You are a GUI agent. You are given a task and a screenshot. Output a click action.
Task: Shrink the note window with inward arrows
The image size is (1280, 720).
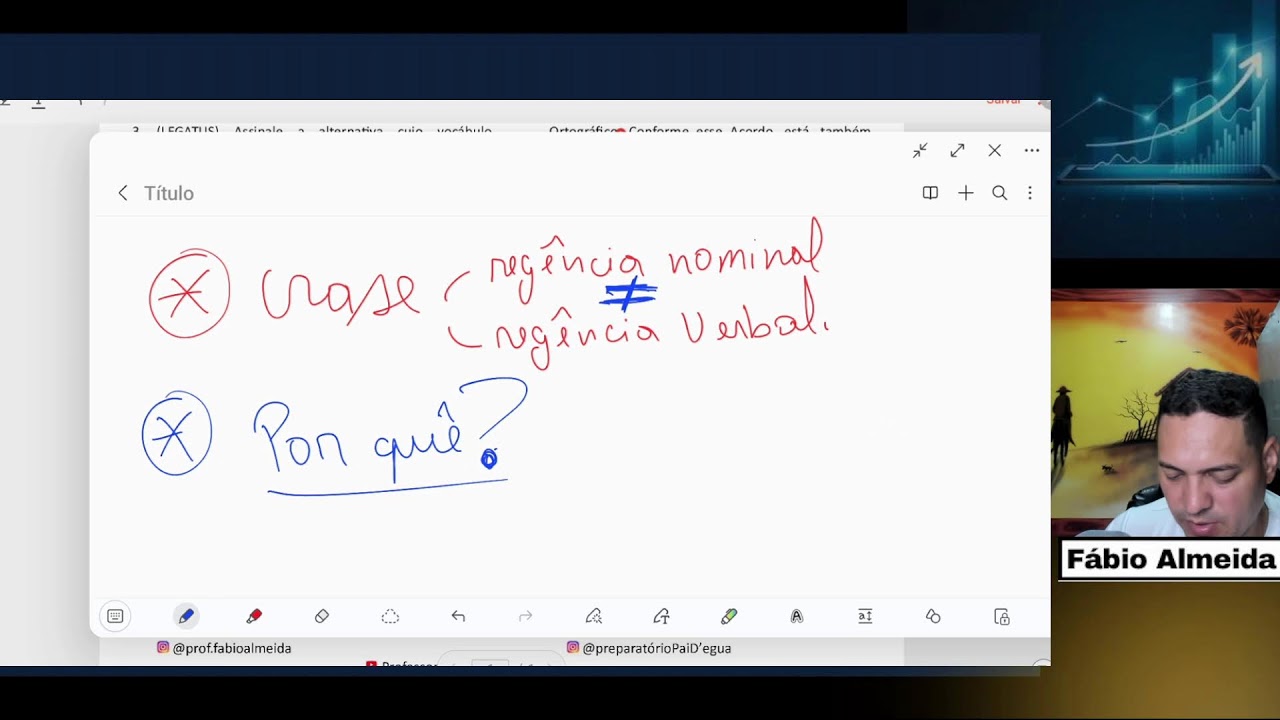[x=920, y=151]
